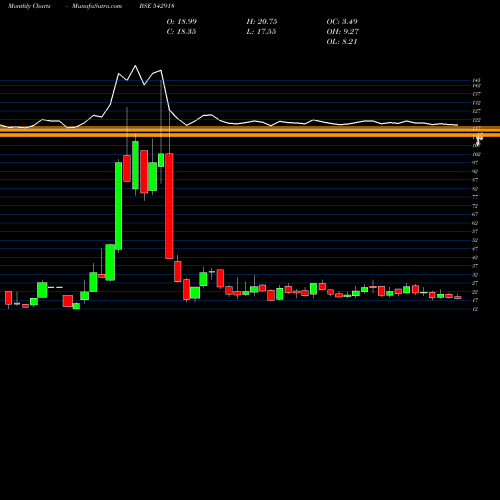The height and width of the screenshot is (500, 500).
Task: Click the MunafaSutra.com label
Action: click(97, 6)
